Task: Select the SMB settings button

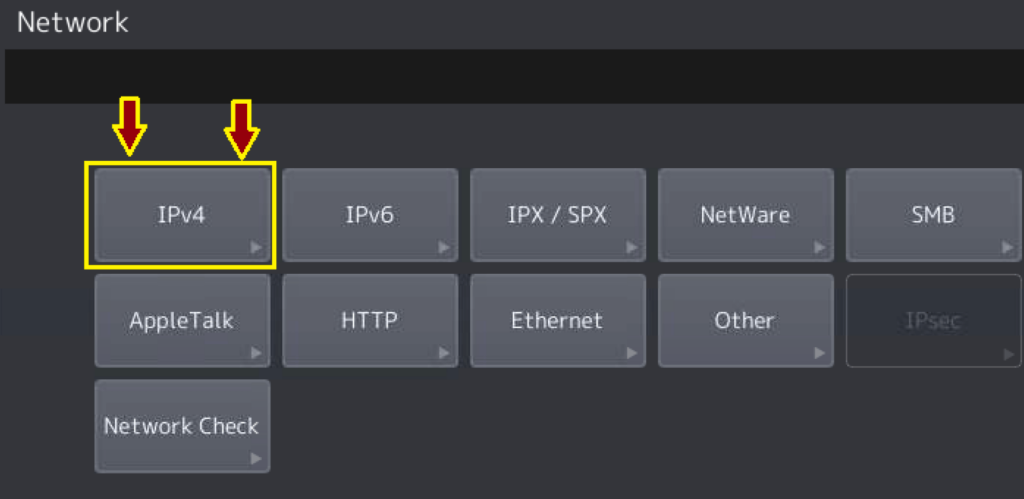Action: tap(934, 215)
